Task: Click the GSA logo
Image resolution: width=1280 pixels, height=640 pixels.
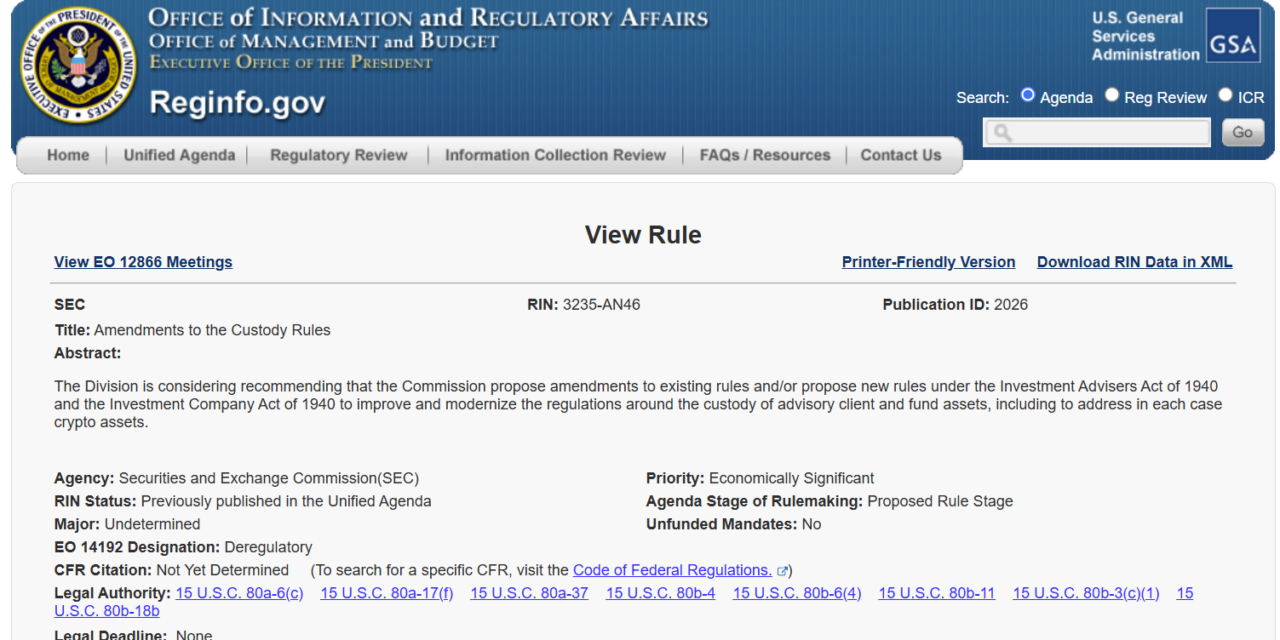Action: (x=1233, y=36)
